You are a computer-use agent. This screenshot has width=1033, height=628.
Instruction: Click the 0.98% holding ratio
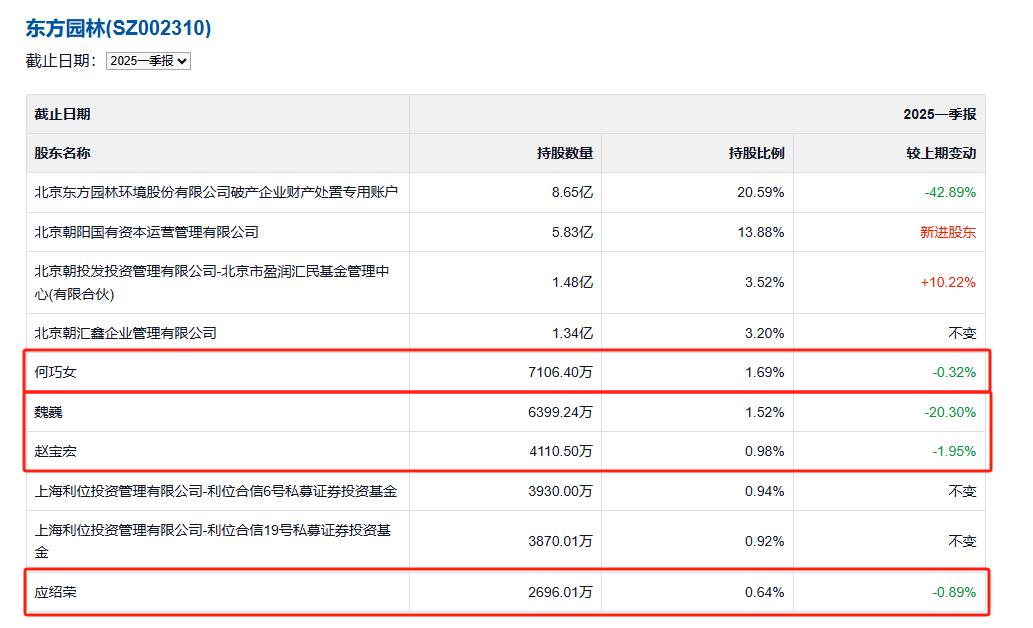pos(765,451)
